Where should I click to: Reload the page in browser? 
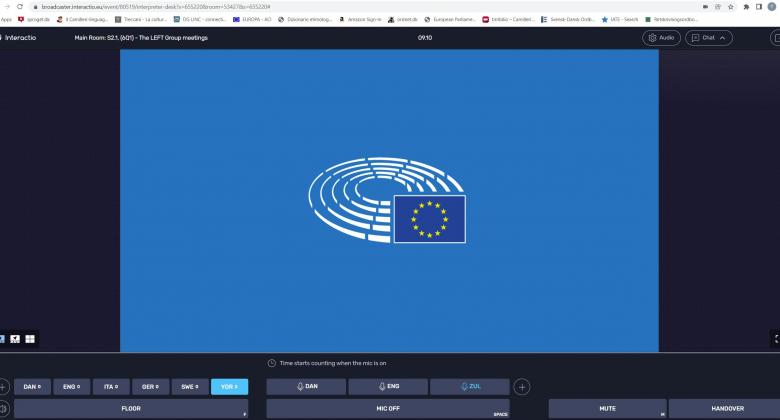[20, 7]
